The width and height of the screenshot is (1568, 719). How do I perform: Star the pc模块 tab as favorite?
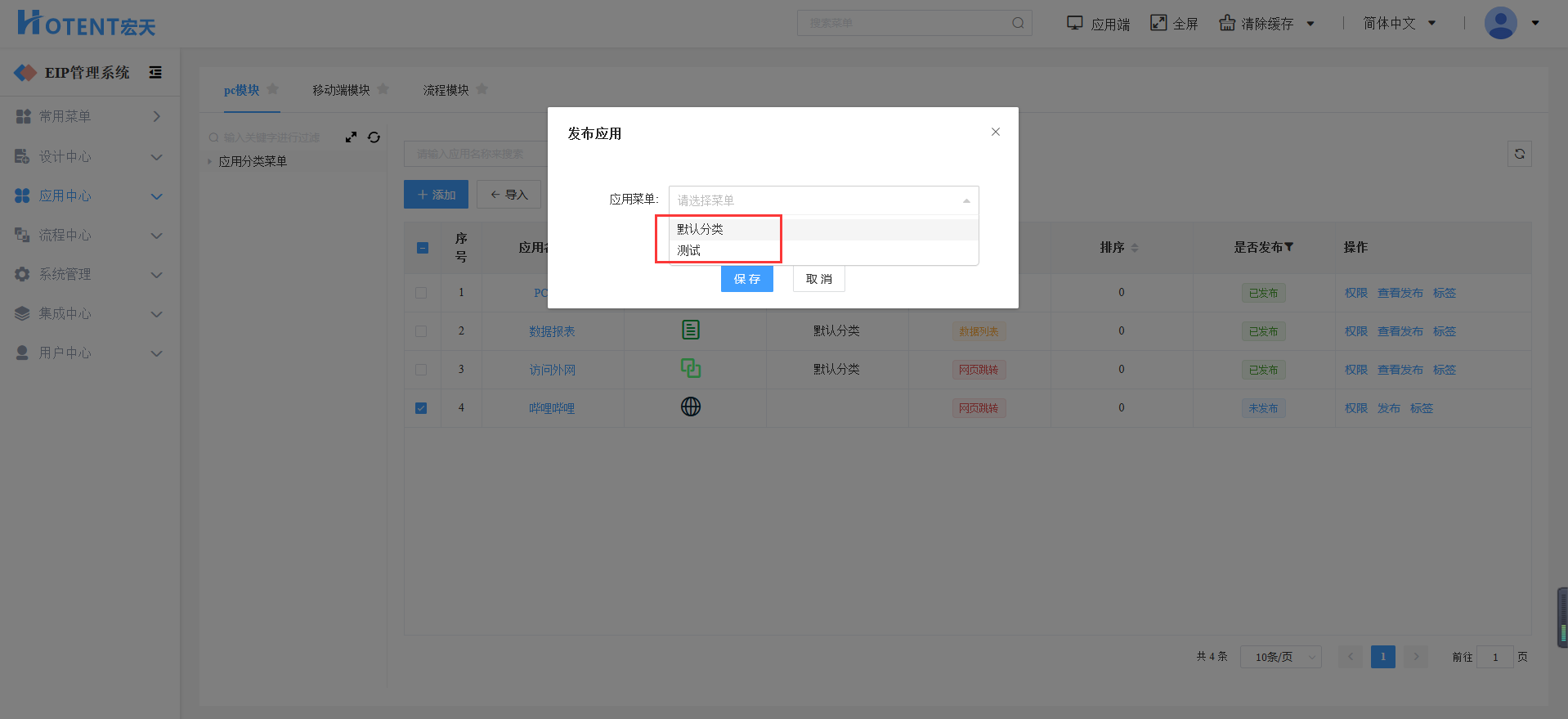tap(273, 89)
